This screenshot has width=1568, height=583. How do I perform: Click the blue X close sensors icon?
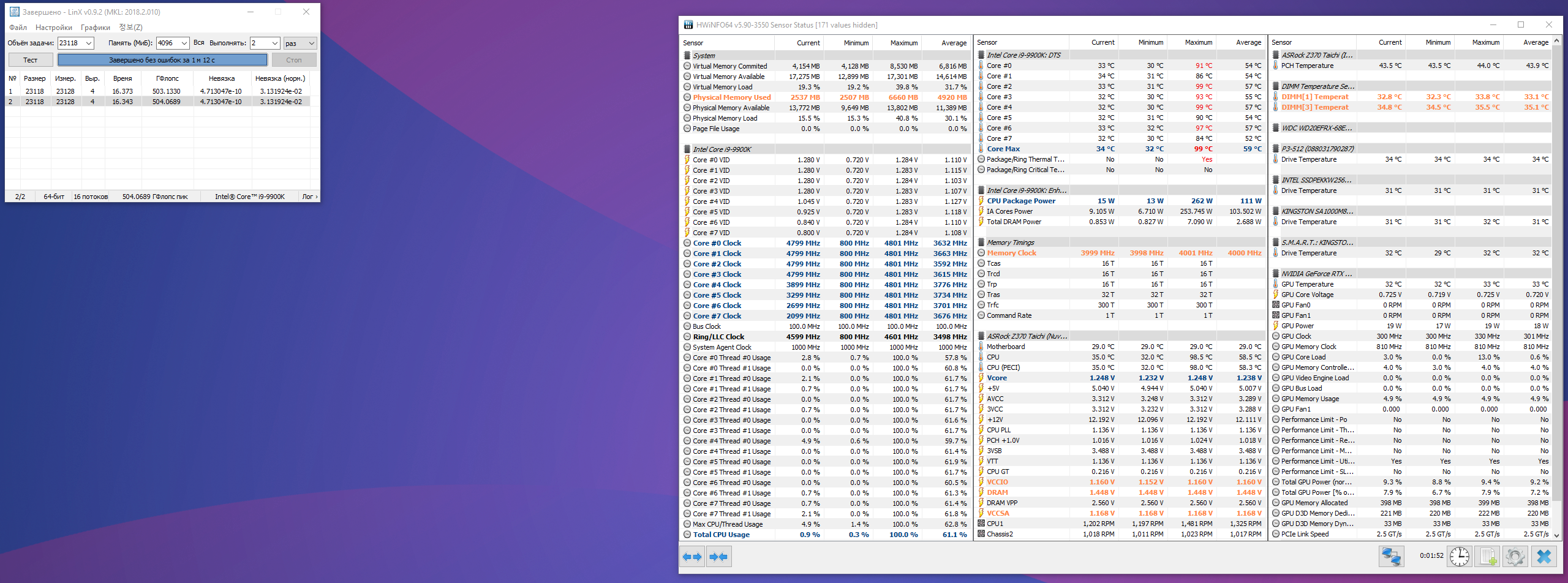(1543, 557)
